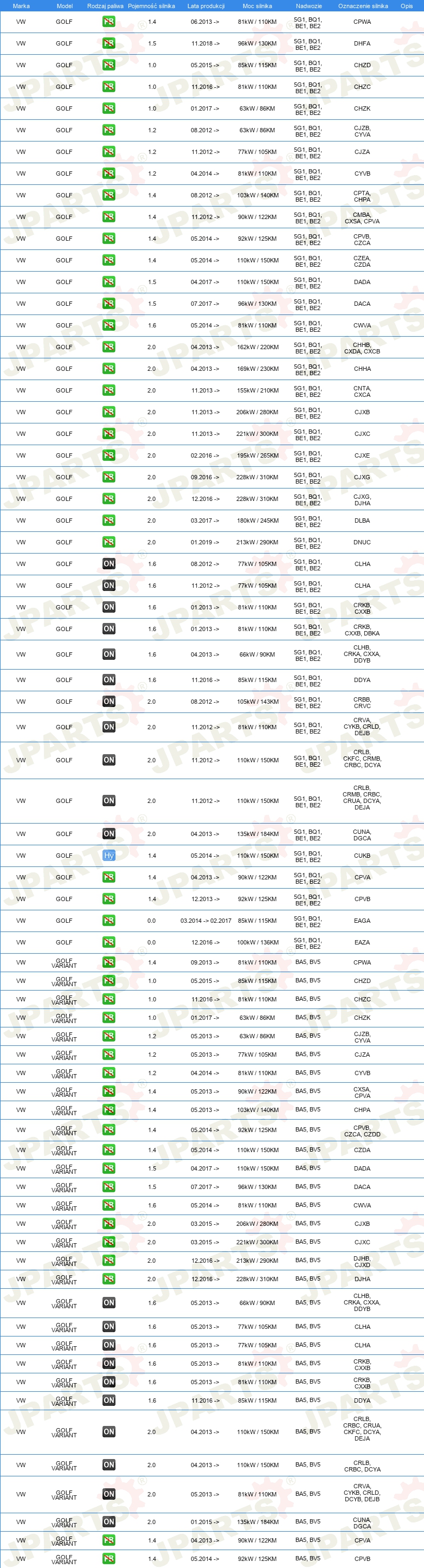Click petrol fuel icon in the CPTA, CHPA row
The height and width of the screenshot is (1568, 424).
pyautogui.click(x=109, y=195)
